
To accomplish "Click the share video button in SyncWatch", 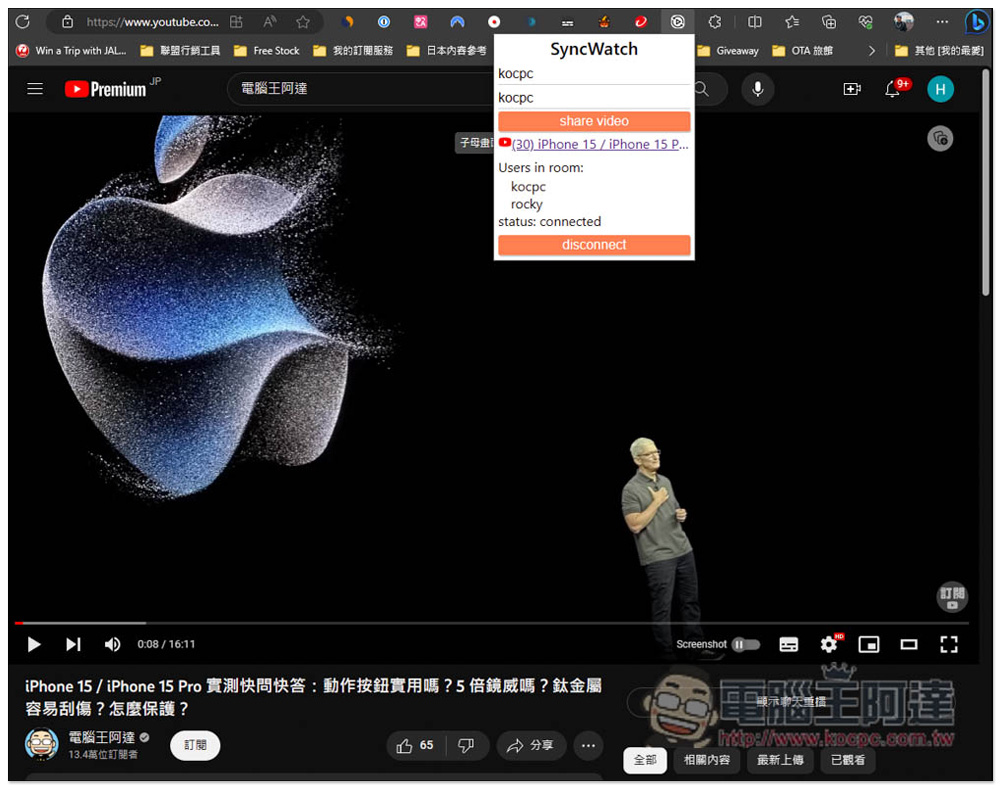I will (594, 121).
